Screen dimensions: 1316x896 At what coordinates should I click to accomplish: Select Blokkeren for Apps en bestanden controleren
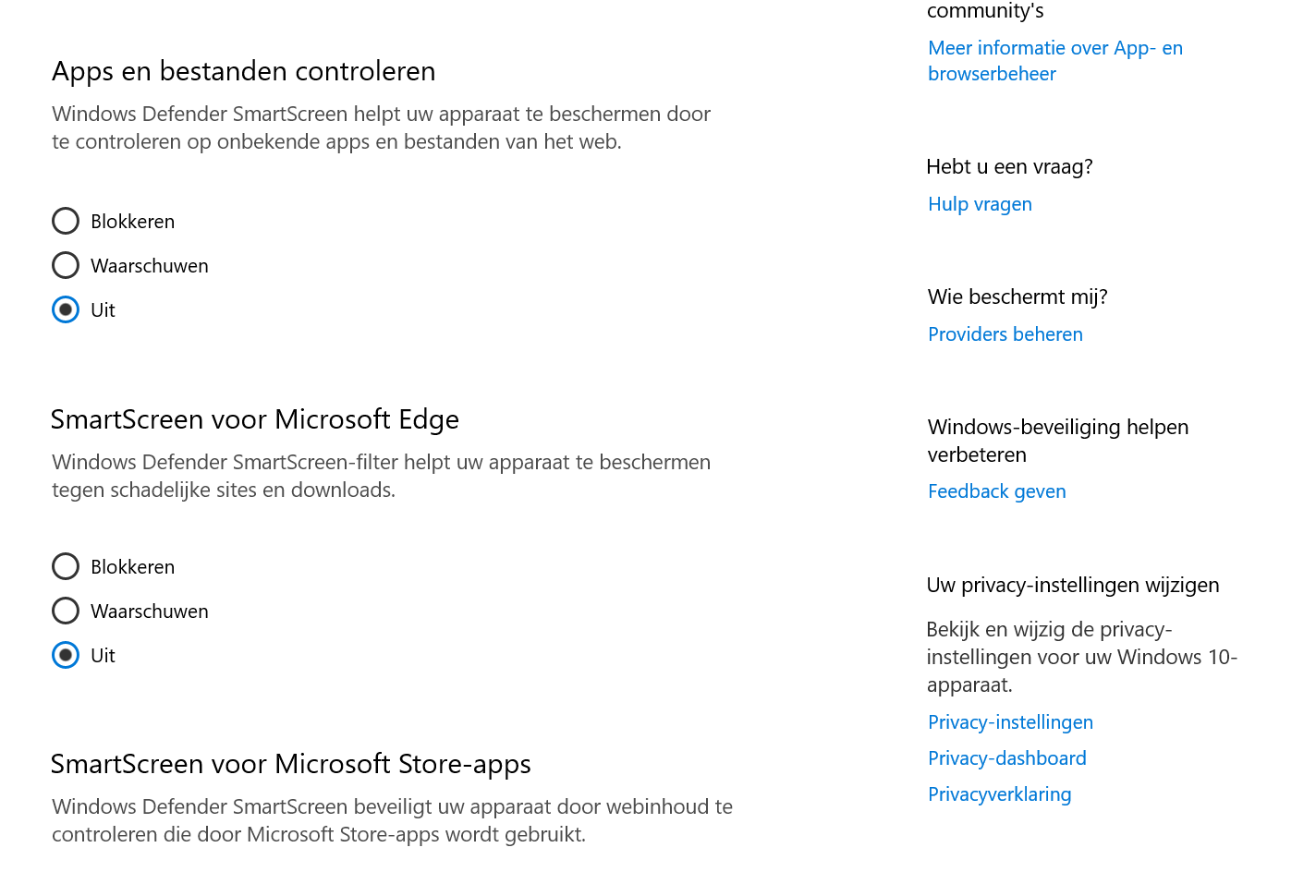[x=66, y=222]
